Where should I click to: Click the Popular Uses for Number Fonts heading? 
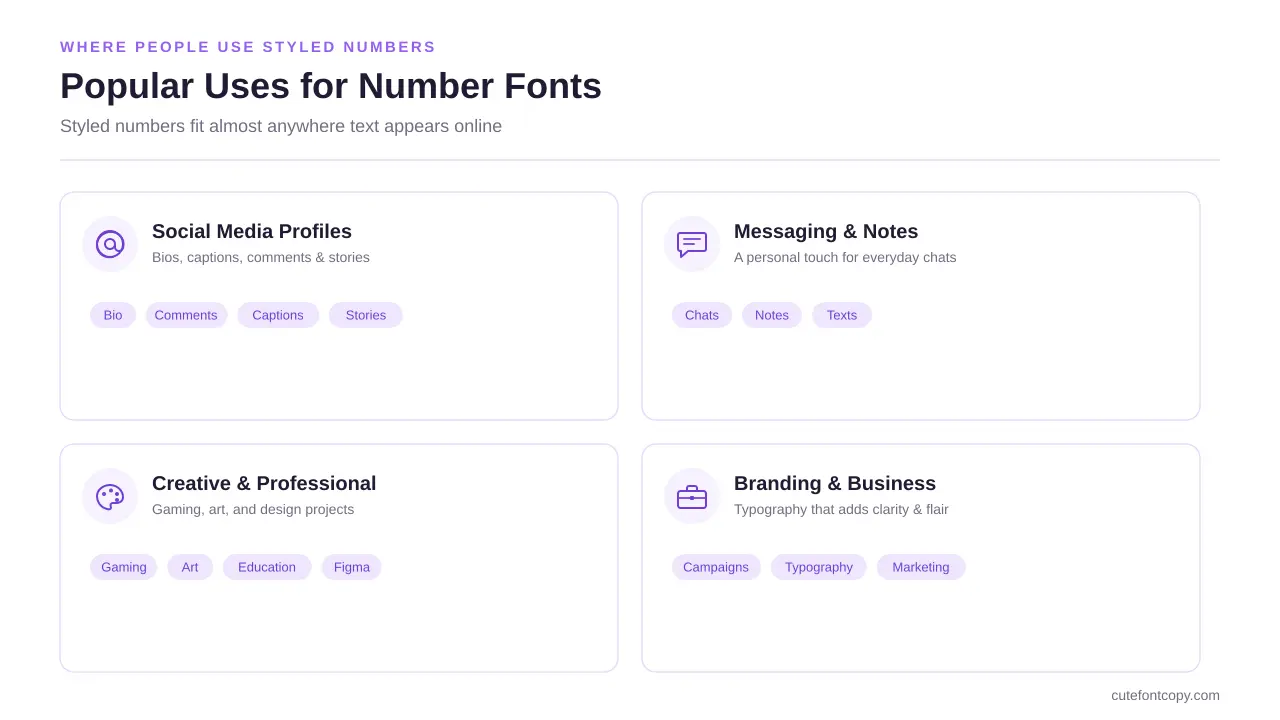(x=331, y=86)
